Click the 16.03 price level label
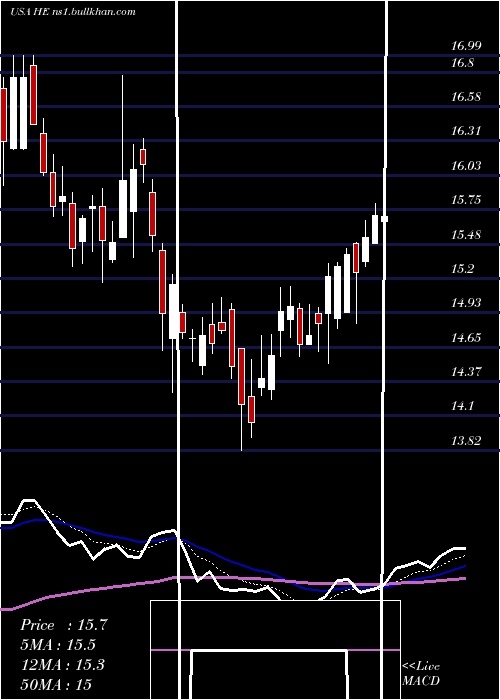Screen dimensions: 500x700 466,166
